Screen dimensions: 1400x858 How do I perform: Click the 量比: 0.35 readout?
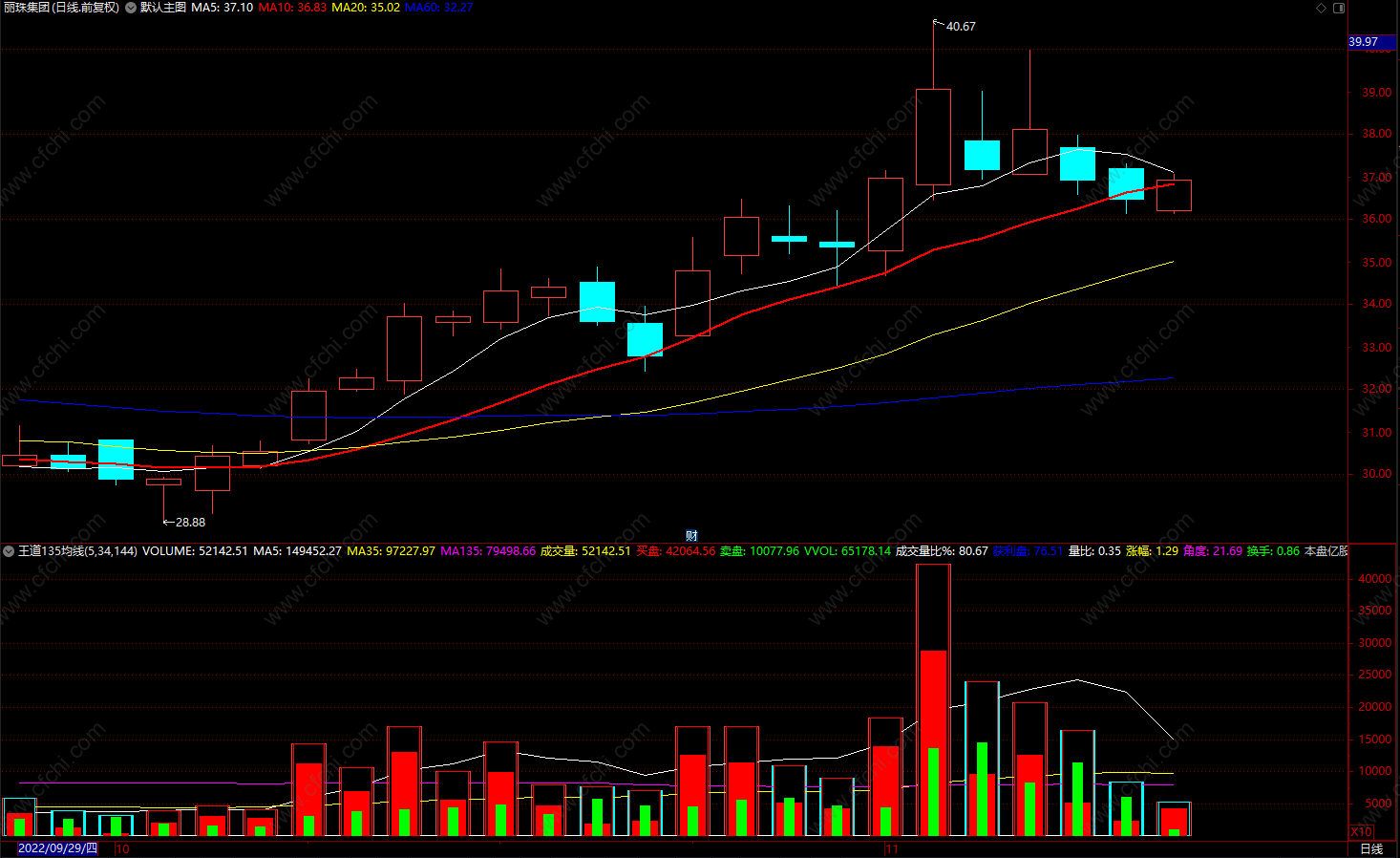click(1094, 551)
